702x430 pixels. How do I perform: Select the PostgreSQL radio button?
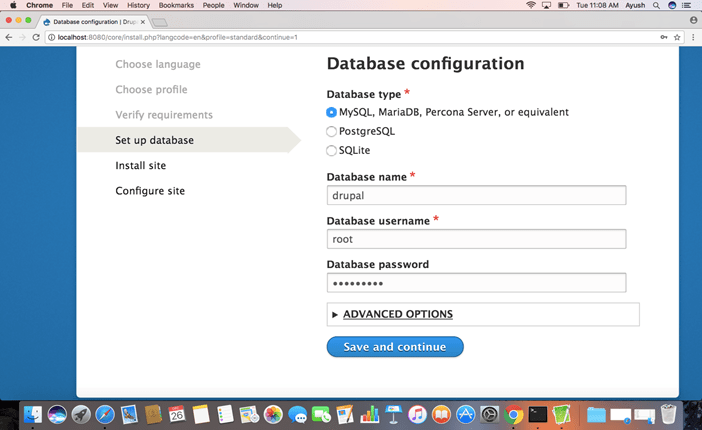pyautogui.click(x=331, y=132)
